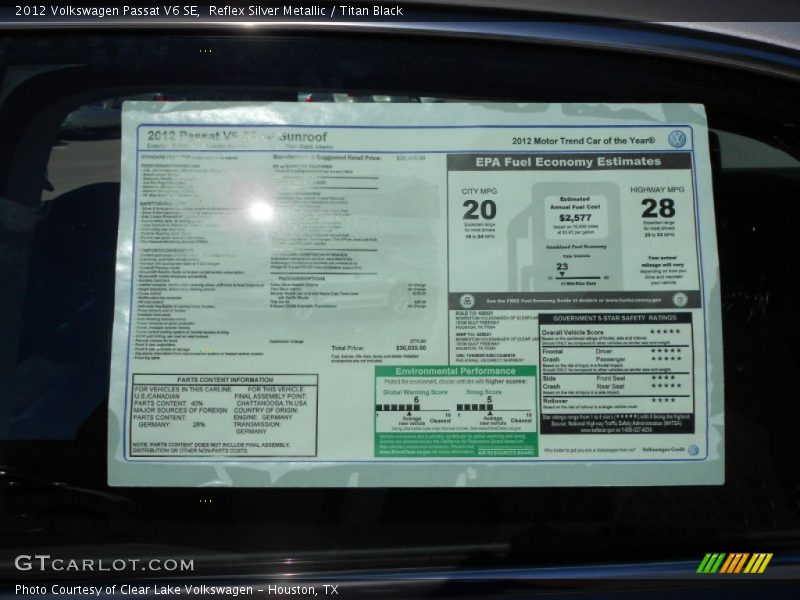Click the combined fuel economy range bar under 23

[578, 278]
